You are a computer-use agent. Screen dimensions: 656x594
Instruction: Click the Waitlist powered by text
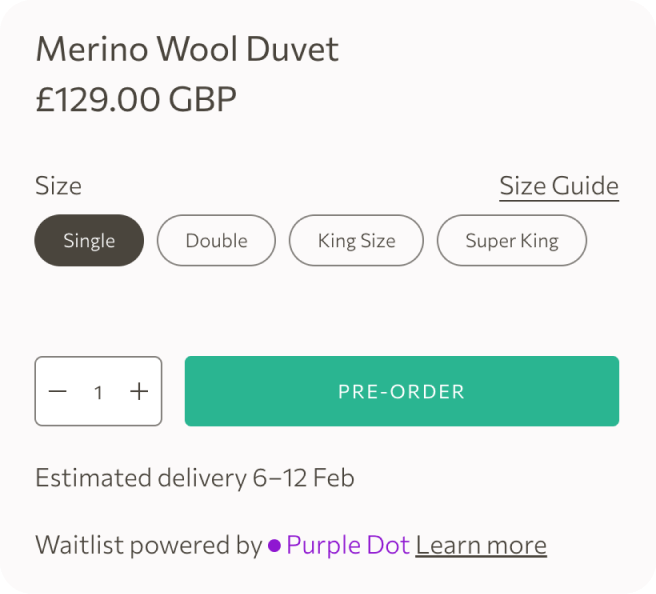pyautogui.click(x=148, y=545)
